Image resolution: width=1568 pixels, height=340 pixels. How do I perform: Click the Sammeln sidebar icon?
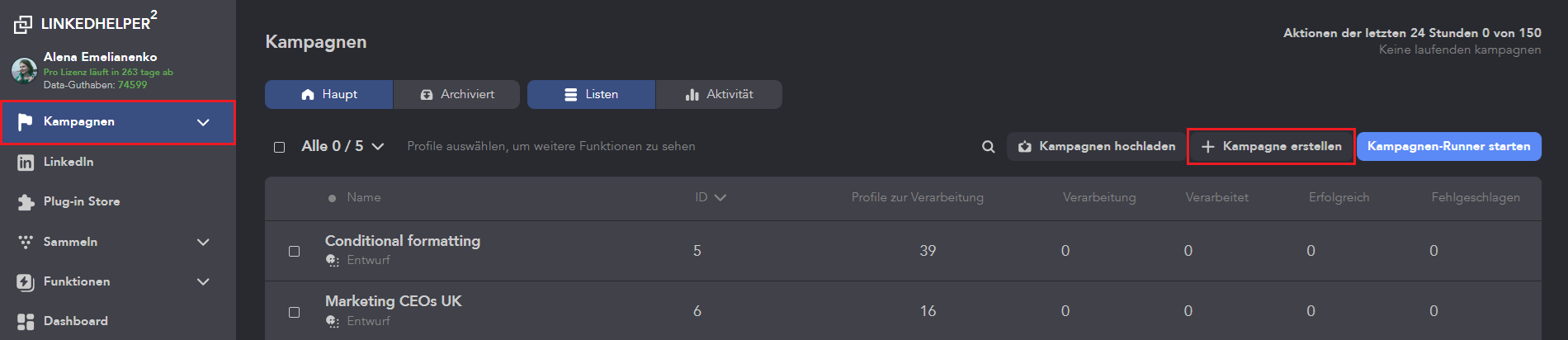(x=26, y=242)
